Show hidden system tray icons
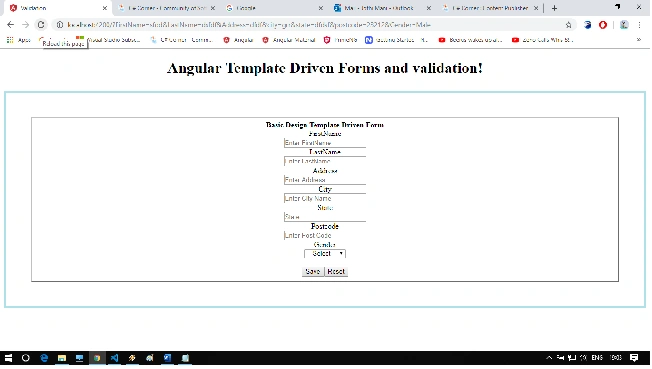This screenshot has width=652, height=369. [549, 358]
